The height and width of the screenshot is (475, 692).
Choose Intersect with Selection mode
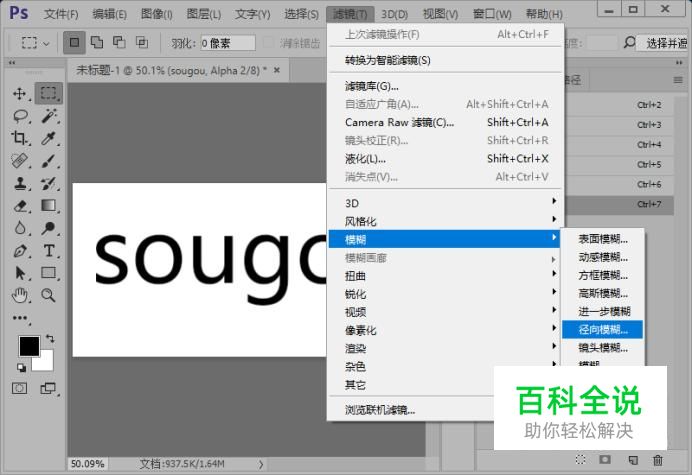142,42
